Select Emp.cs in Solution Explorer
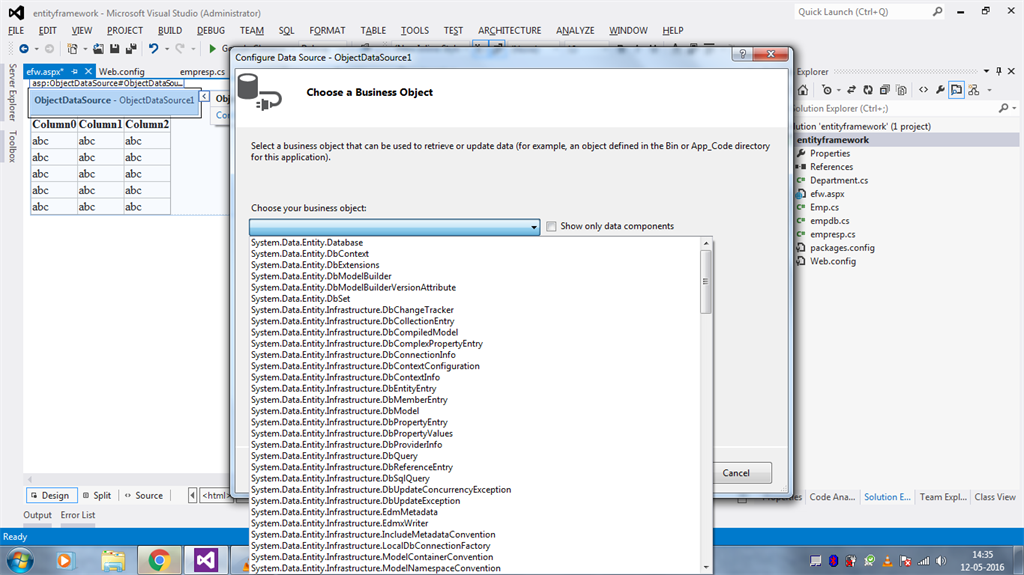 click(x=824, y=207)
